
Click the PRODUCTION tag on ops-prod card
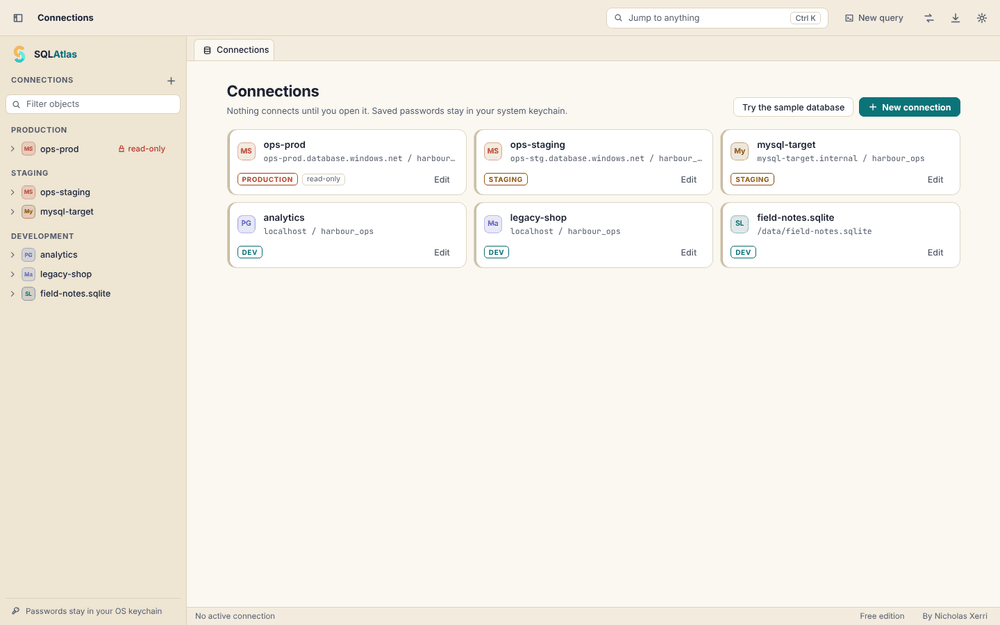(x=267, y=179)
